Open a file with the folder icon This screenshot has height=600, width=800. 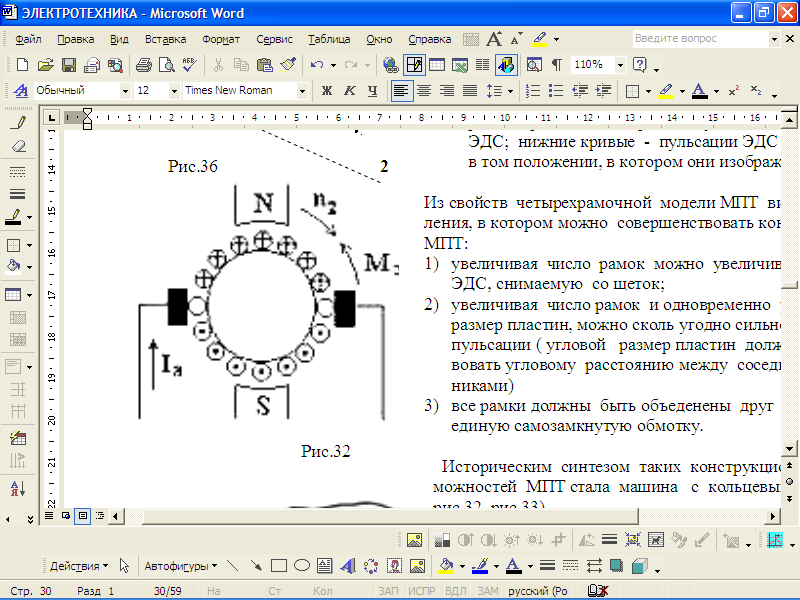[x=45, y=65]
